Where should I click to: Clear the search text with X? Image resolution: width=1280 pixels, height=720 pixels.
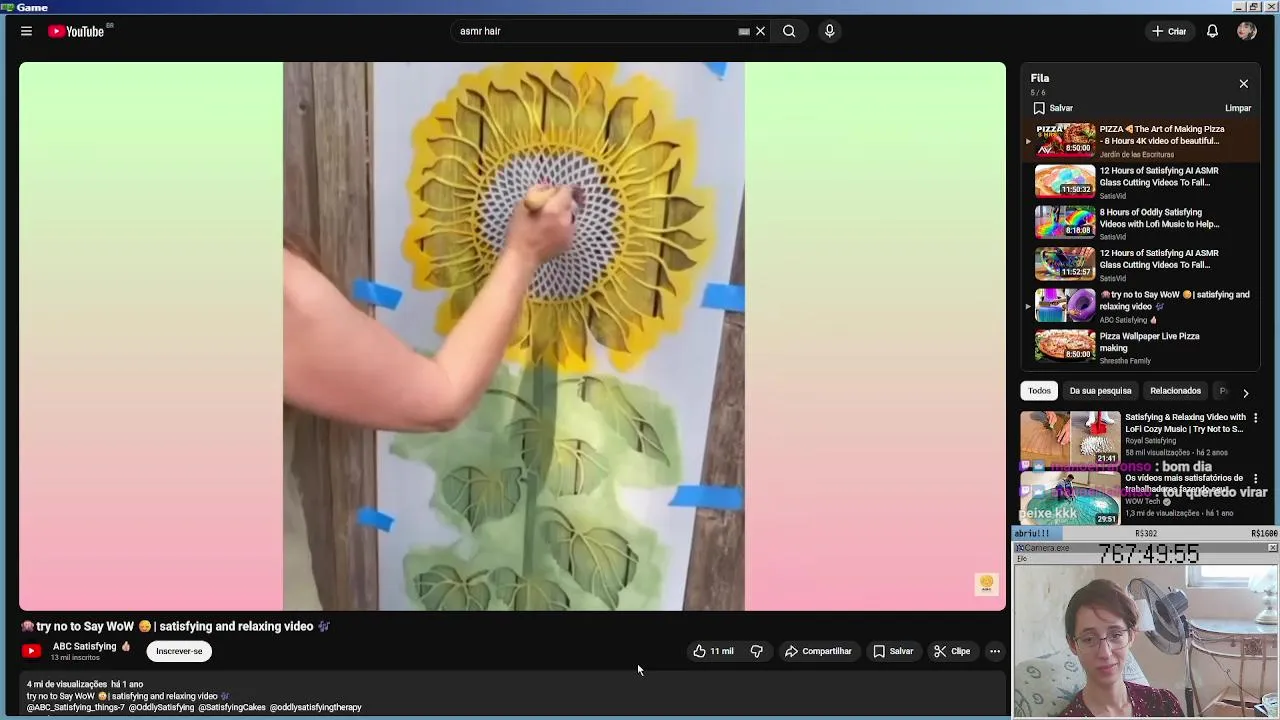760,31
